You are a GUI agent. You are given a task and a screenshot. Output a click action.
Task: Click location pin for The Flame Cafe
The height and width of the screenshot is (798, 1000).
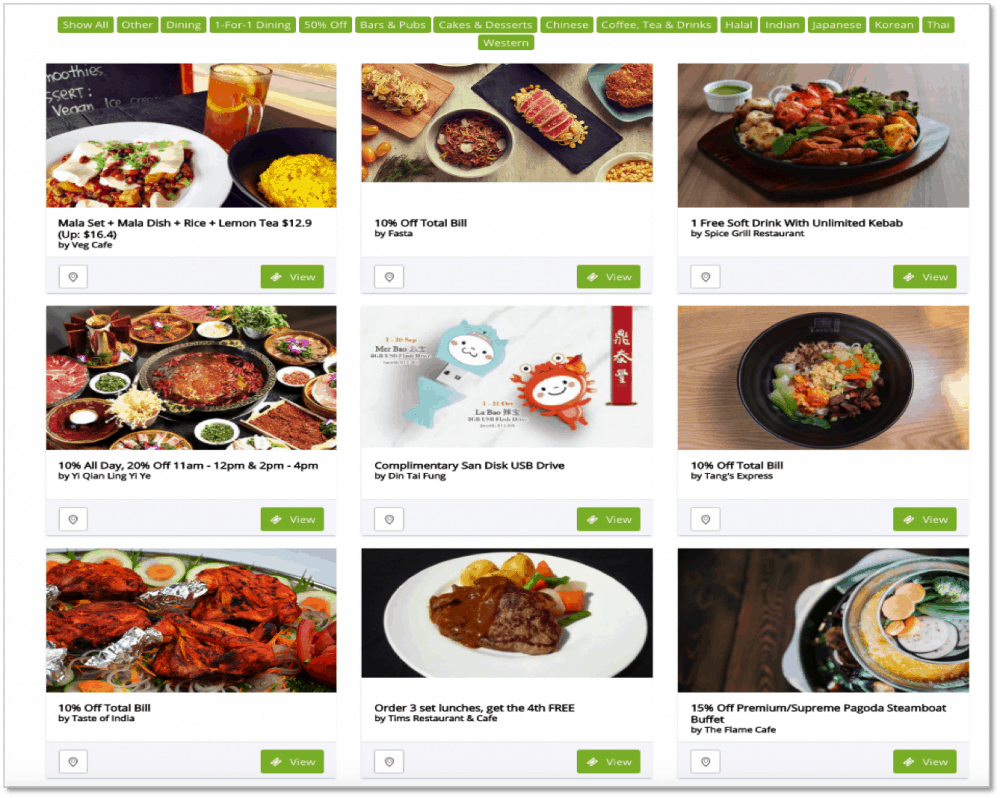[x=705, y=762]
